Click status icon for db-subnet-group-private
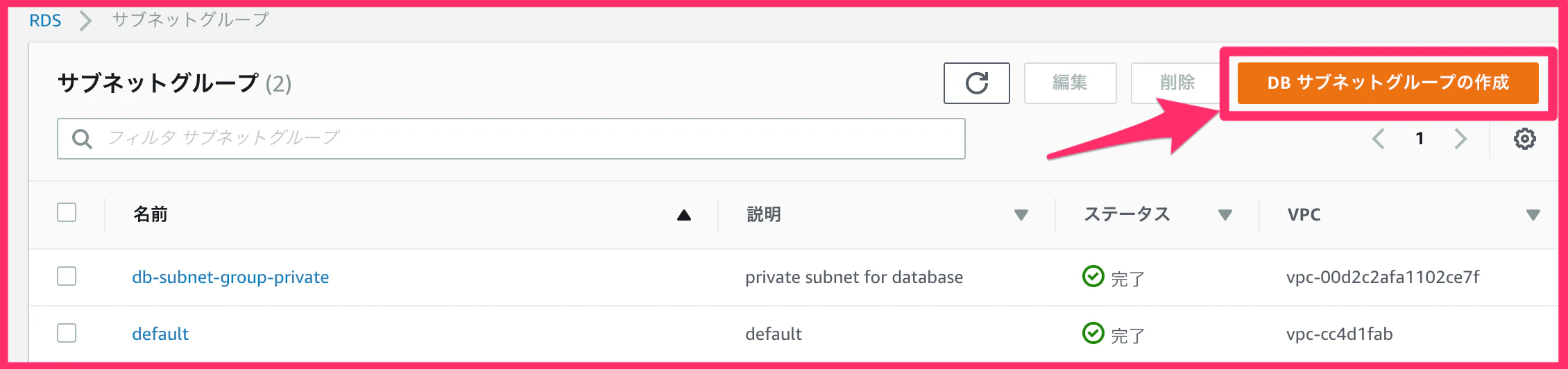 point(1093,276)
